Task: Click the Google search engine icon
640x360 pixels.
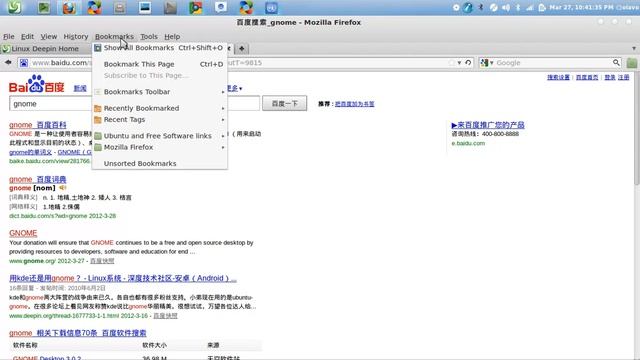Action: pos(484,63)
